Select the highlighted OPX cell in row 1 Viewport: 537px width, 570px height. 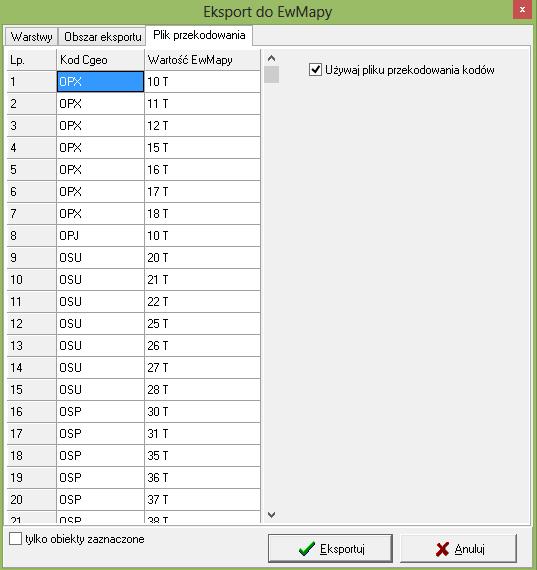click(100, 82)
